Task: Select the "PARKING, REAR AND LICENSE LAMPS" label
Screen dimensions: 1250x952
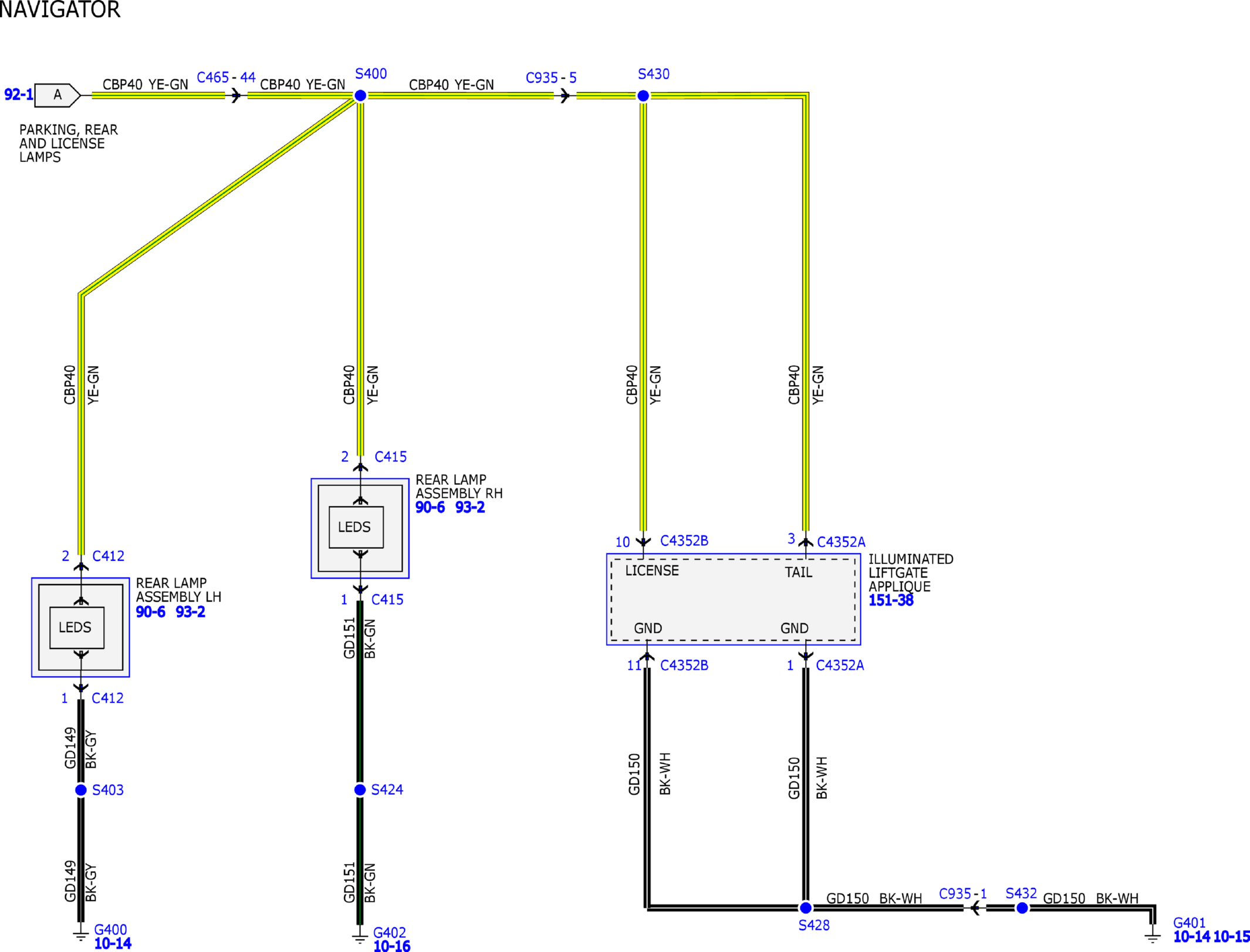Action: [x=68, y=143]
